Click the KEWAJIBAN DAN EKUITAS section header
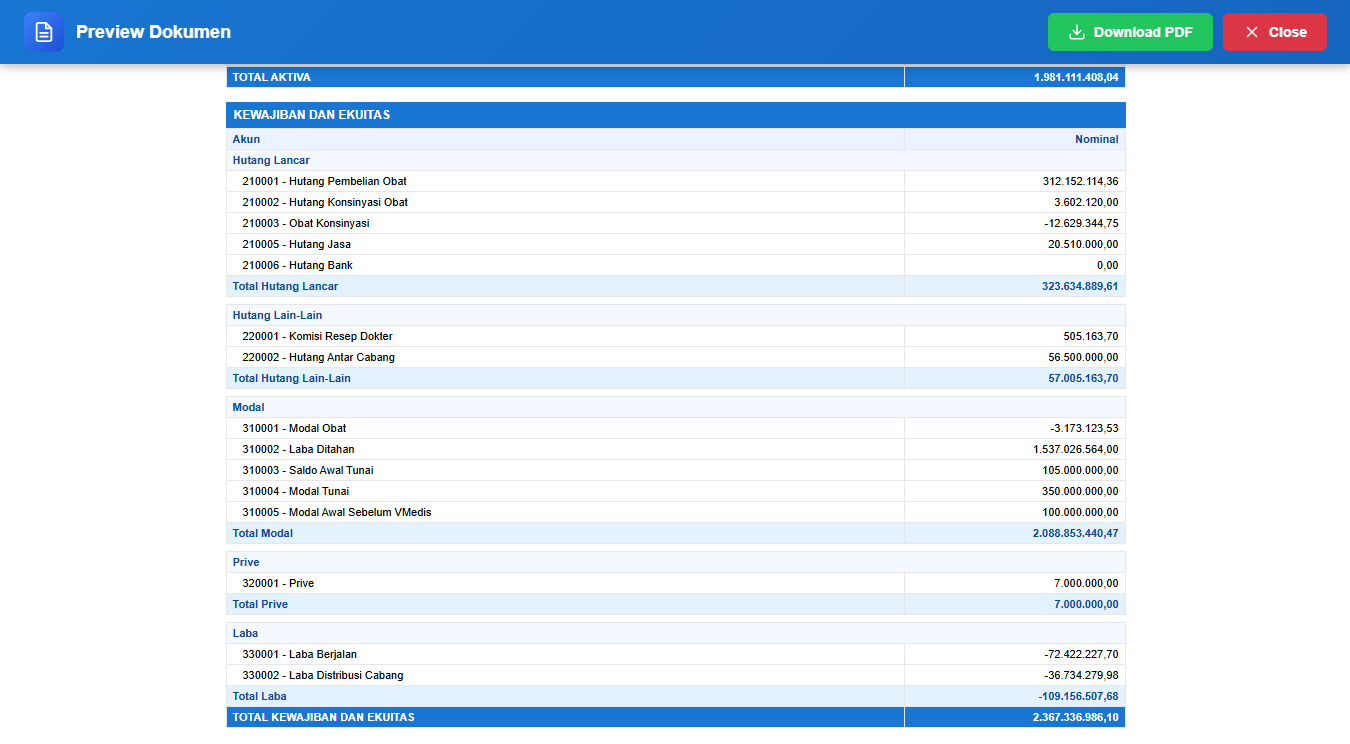This screenshot has width=1350, height=744. tap(676, 115)
